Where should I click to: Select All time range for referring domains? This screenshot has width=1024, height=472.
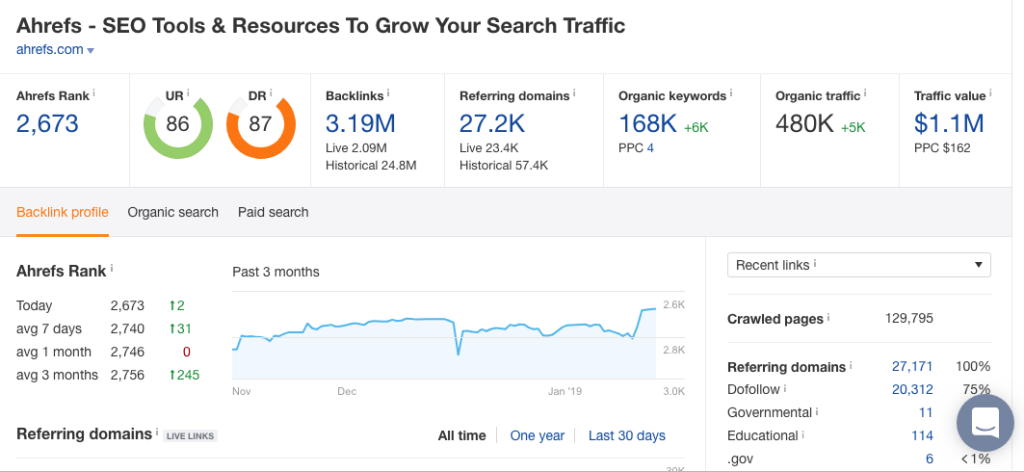click(462, 435)
